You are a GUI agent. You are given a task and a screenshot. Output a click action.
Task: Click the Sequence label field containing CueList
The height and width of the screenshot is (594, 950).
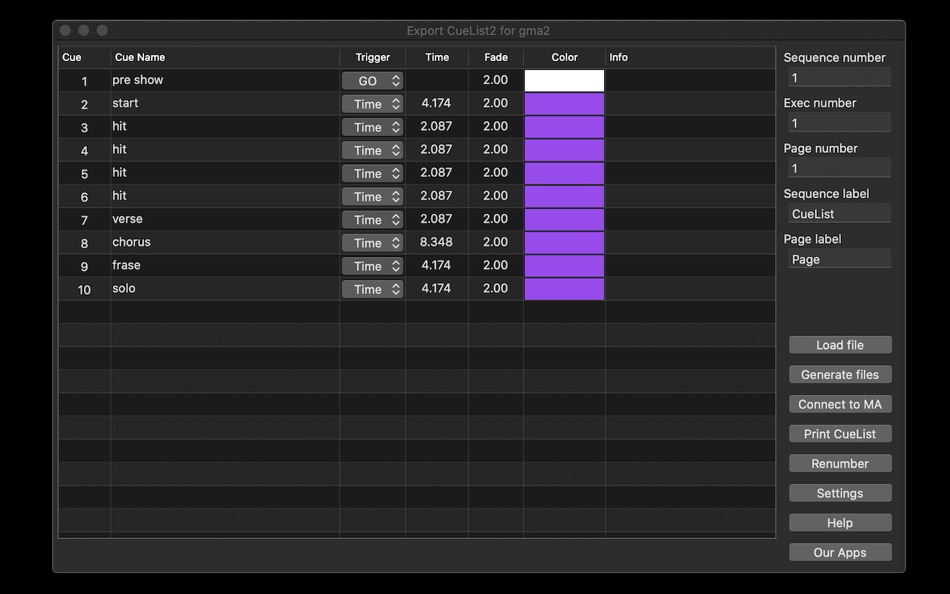[x=839, y=214]
